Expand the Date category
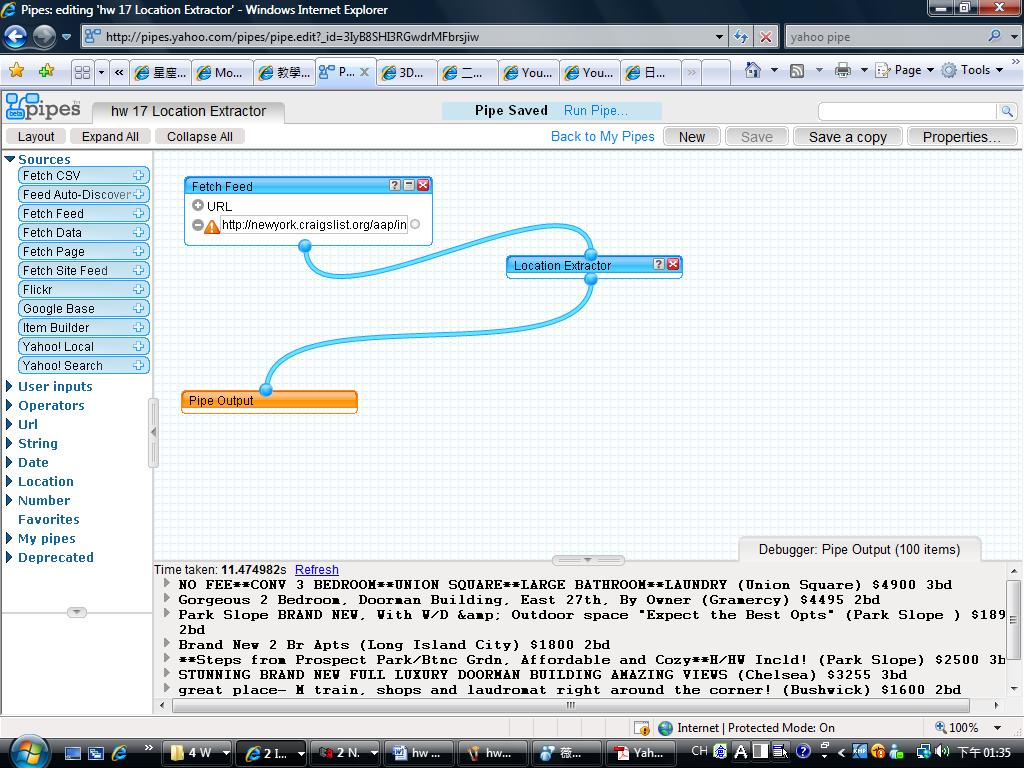 click(x=9, y=462)
